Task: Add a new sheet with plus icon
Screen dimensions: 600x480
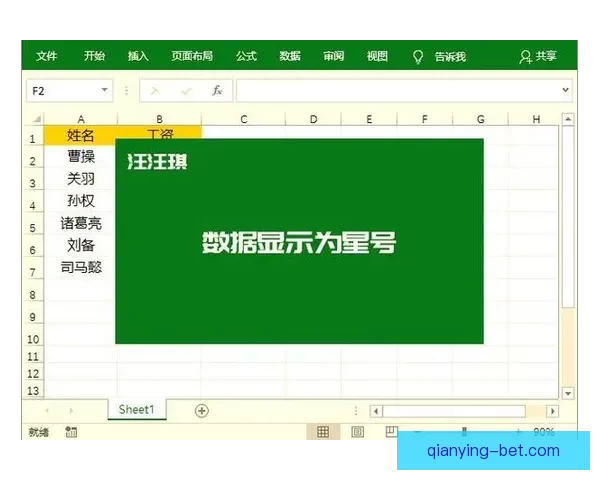Action: click(202, 411)
